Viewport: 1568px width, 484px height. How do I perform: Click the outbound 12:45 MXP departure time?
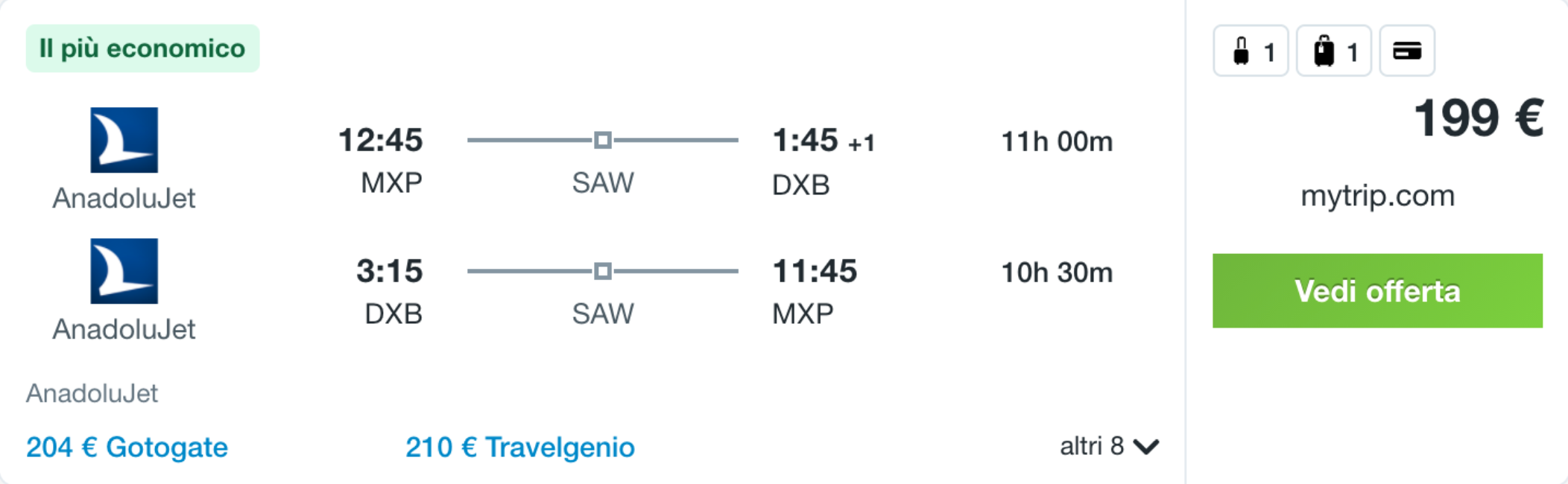click(380, 140)
